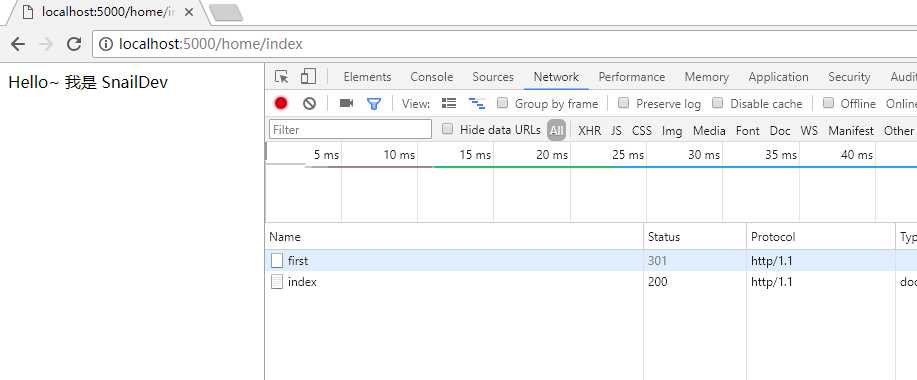
Task: Open the Sources tab
Action: click(x=493, y=77)
